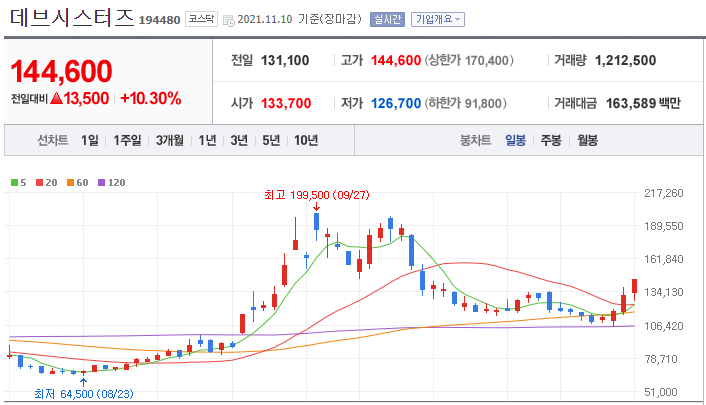
Task: Click the red 20-day moving average swatch
Action: click(40, 182)
